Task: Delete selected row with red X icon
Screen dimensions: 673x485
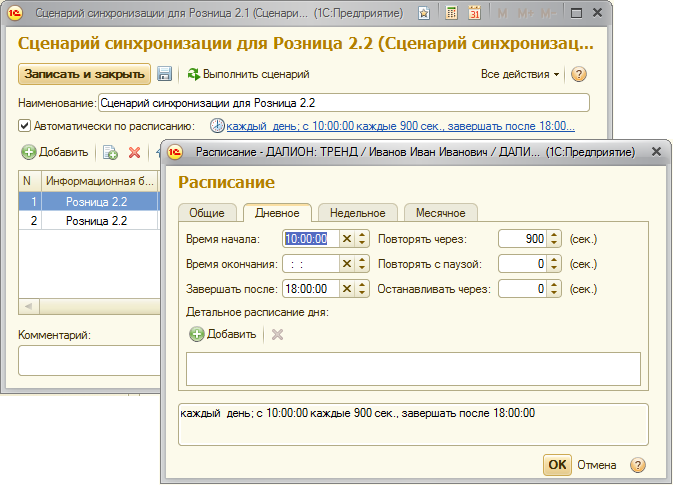Action: point(134,152)
